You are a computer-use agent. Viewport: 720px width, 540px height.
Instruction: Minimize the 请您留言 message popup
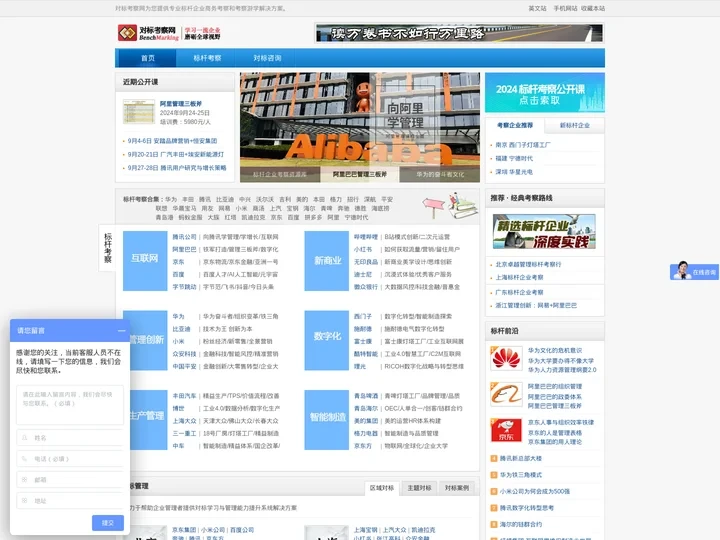pyautogui.click(x=121, y=331)
